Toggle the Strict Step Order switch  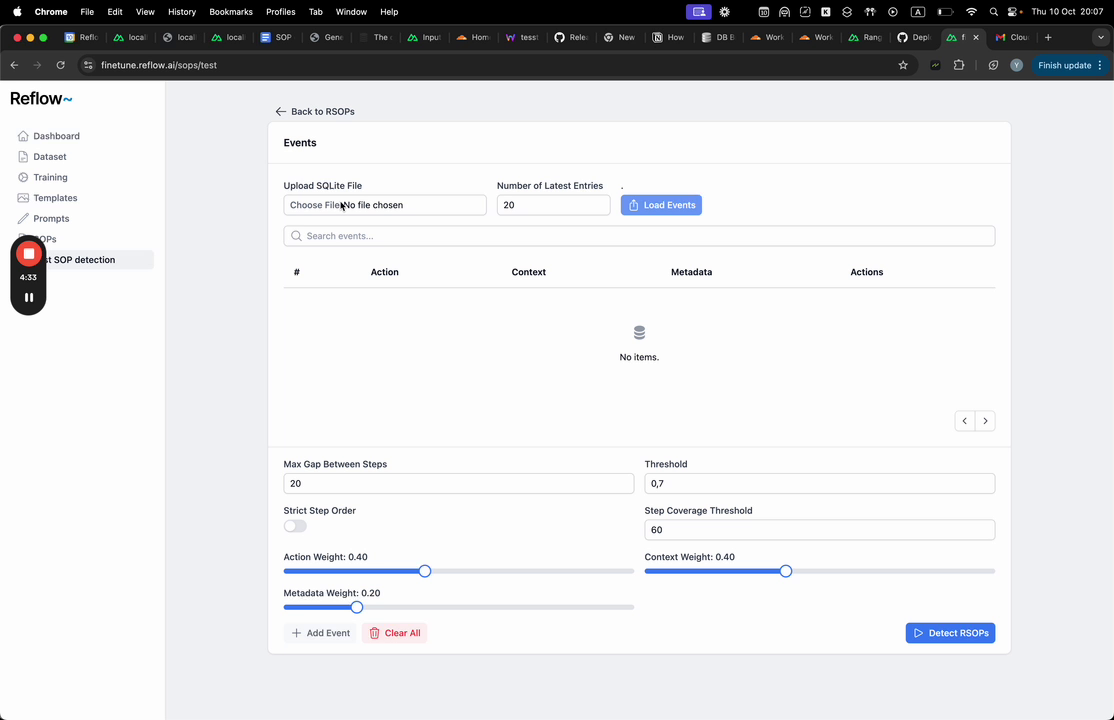tap(295, 526)
